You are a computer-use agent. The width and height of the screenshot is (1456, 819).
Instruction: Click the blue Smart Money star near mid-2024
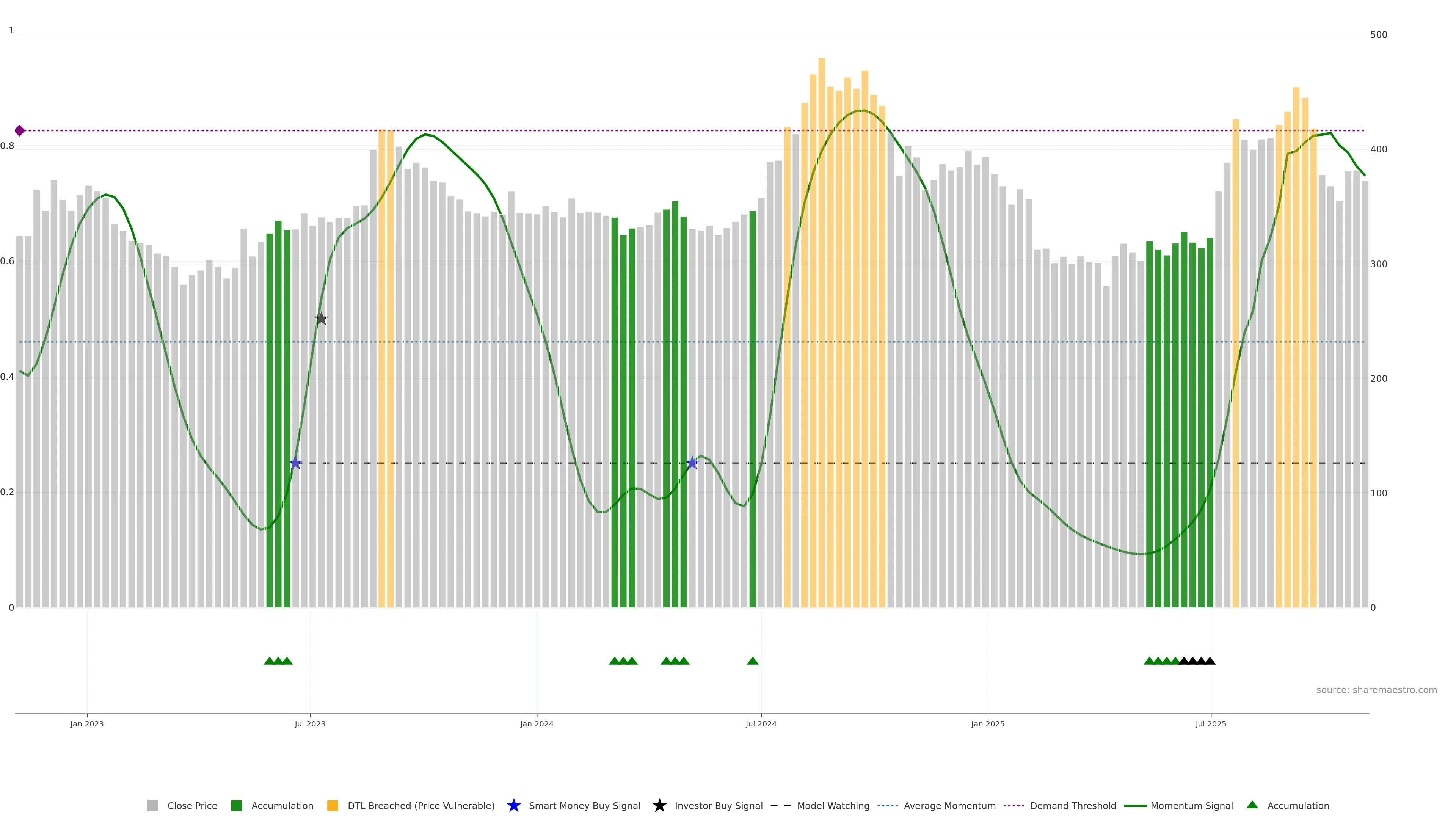click(692, 463)
